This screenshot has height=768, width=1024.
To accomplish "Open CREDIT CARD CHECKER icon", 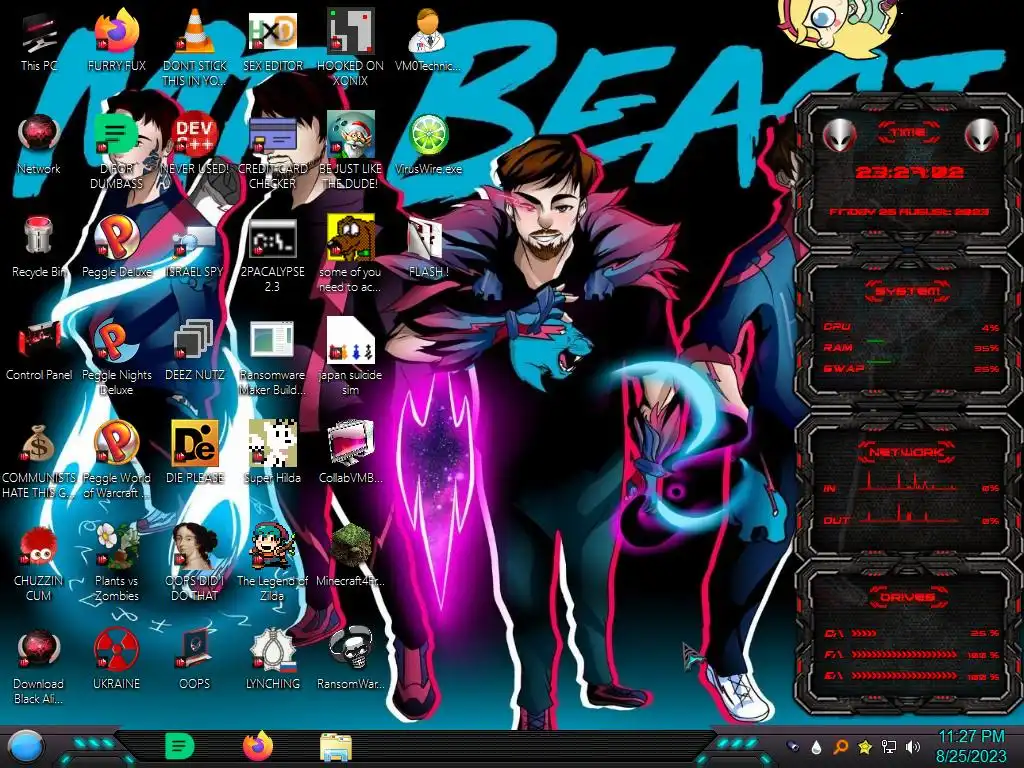I will (x=272, y=136).
